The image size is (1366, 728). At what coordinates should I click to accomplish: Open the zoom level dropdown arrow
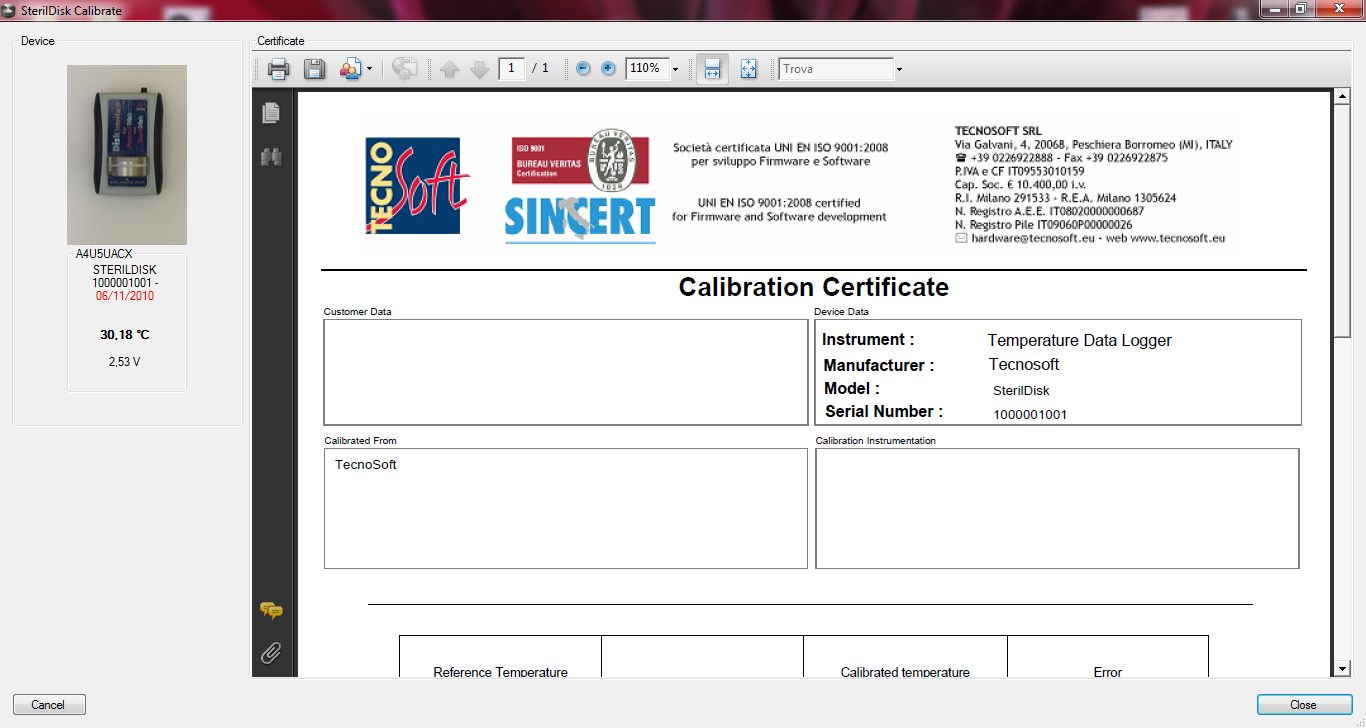point(675,69)
